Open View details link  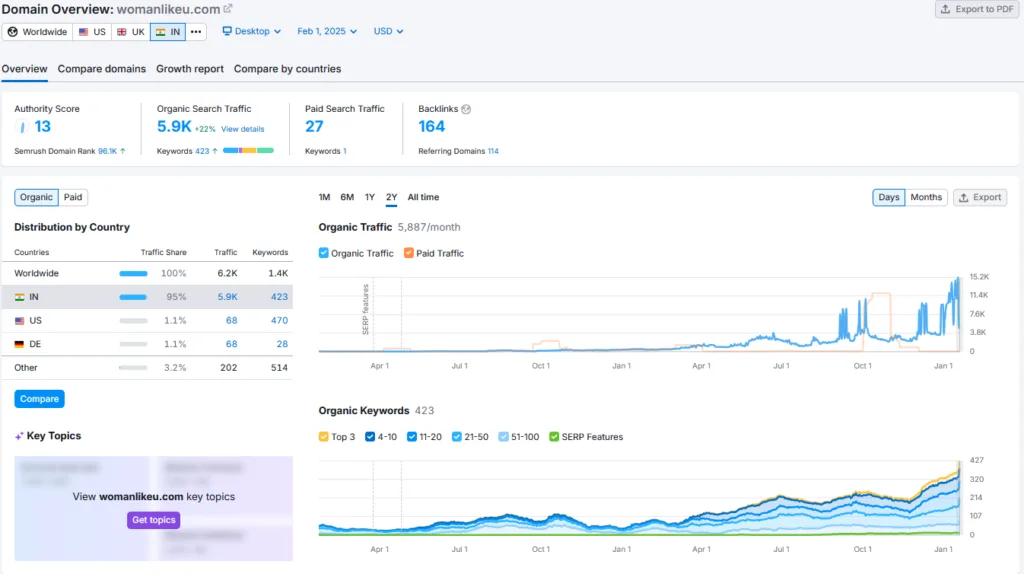coord(242,129)
